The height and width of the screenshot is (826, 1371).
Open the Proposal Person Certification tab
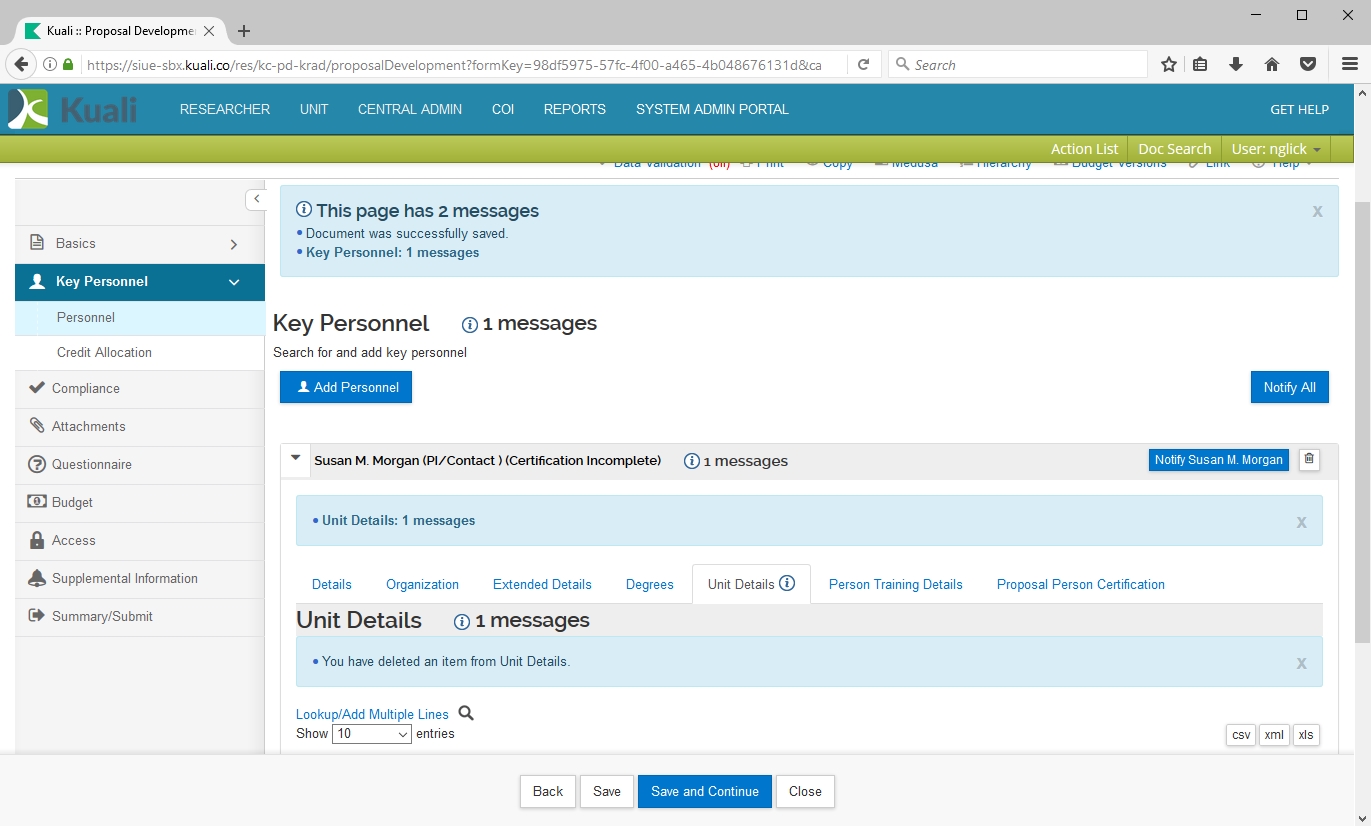[x=1080, y=585]
